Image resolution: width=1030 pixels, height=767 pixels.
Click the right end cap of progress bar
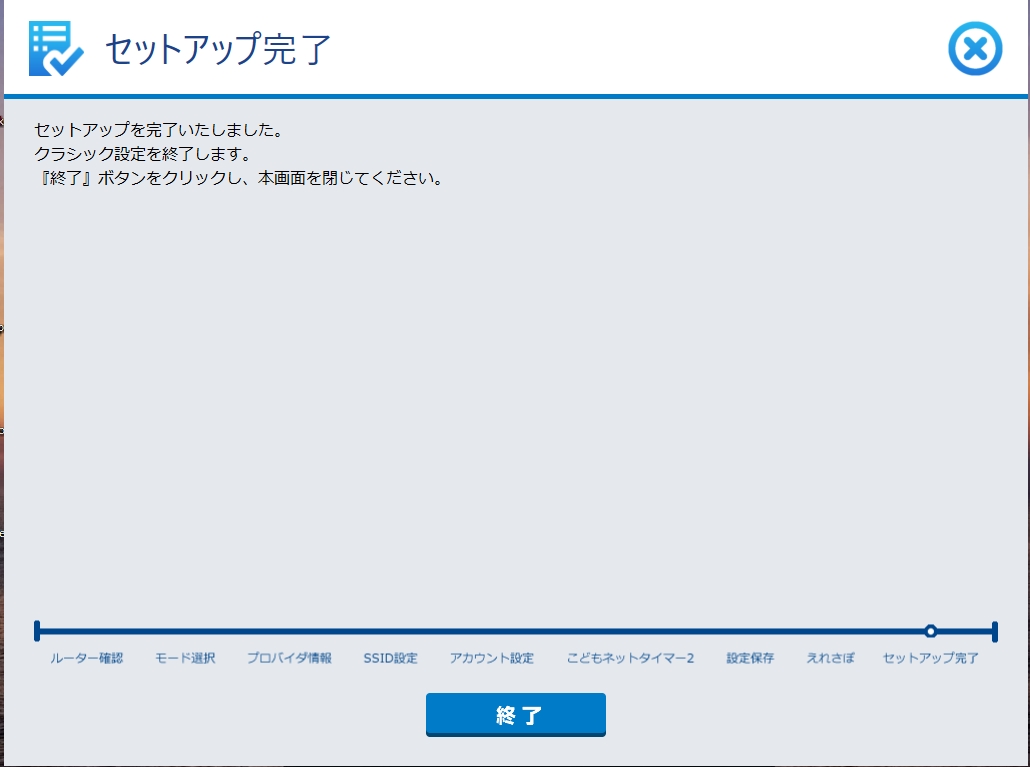[x=995, y=631]
